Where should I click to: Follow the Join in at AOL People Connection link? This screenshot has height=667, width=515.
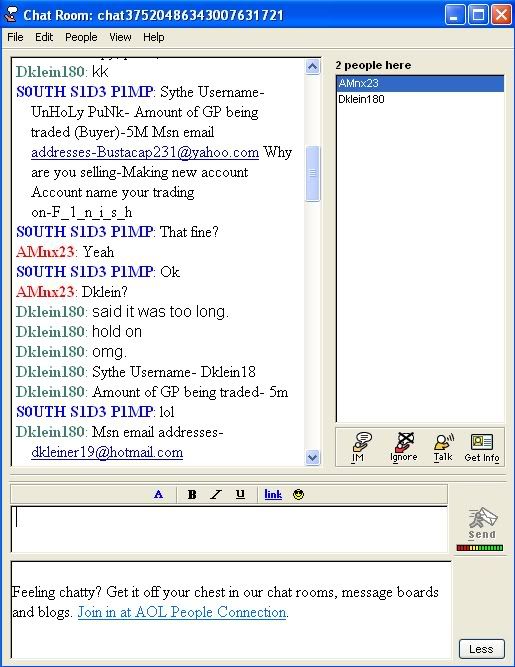point(182,612)
